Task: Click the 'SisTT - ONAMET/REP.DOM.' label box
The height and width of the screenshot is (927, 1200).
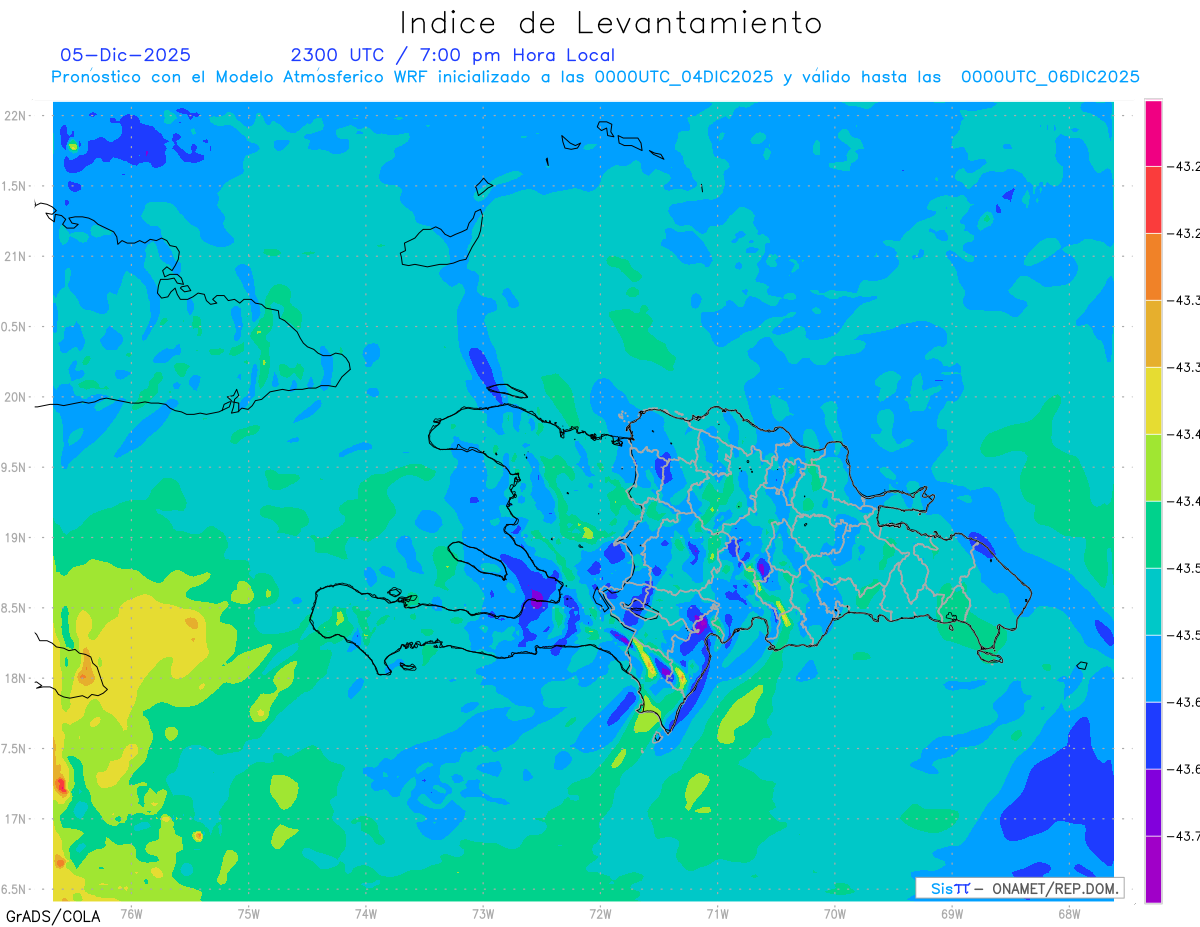Action: (x=1020, y=888)
